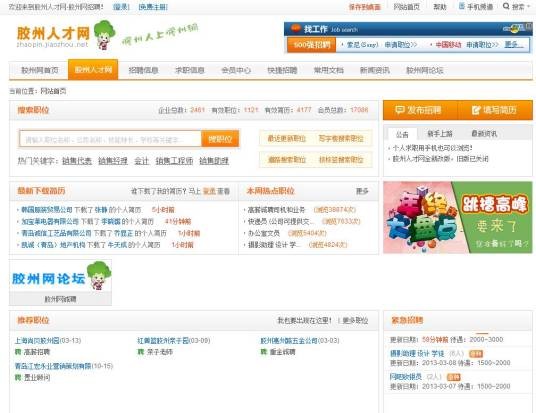Image resolution: width=536 pixels, height=413 pixels.
Task: Open the 办公室文员 hot position link
Action: click(x=264, y=233)
